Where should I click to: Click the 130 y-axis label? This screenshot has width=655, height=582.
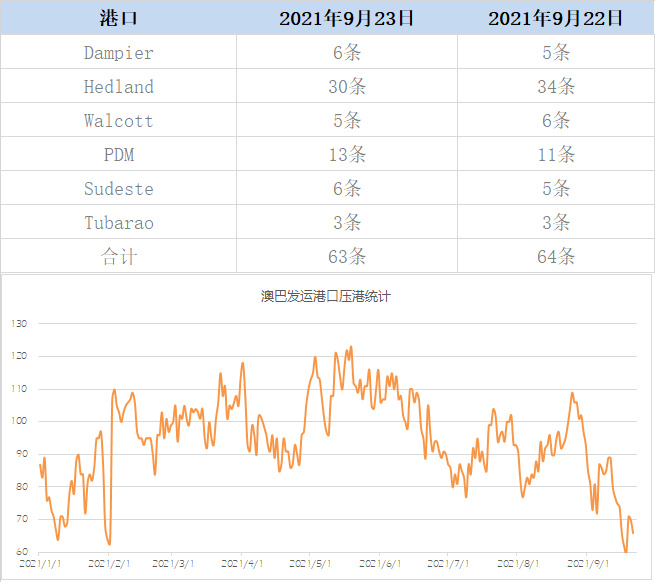[x=19, y=323]
